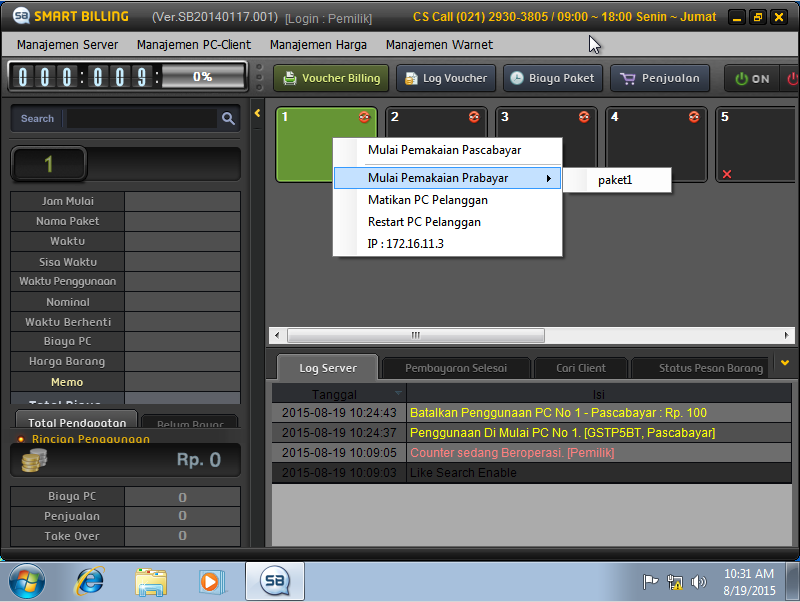Click the network tray icon

[674, 582]
